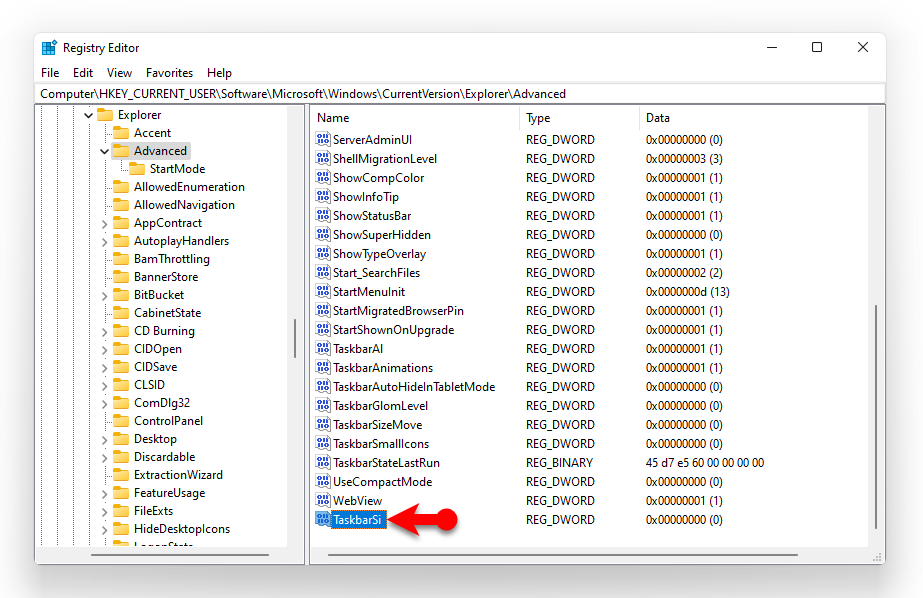Open the View menu

(x=119, y=73)
